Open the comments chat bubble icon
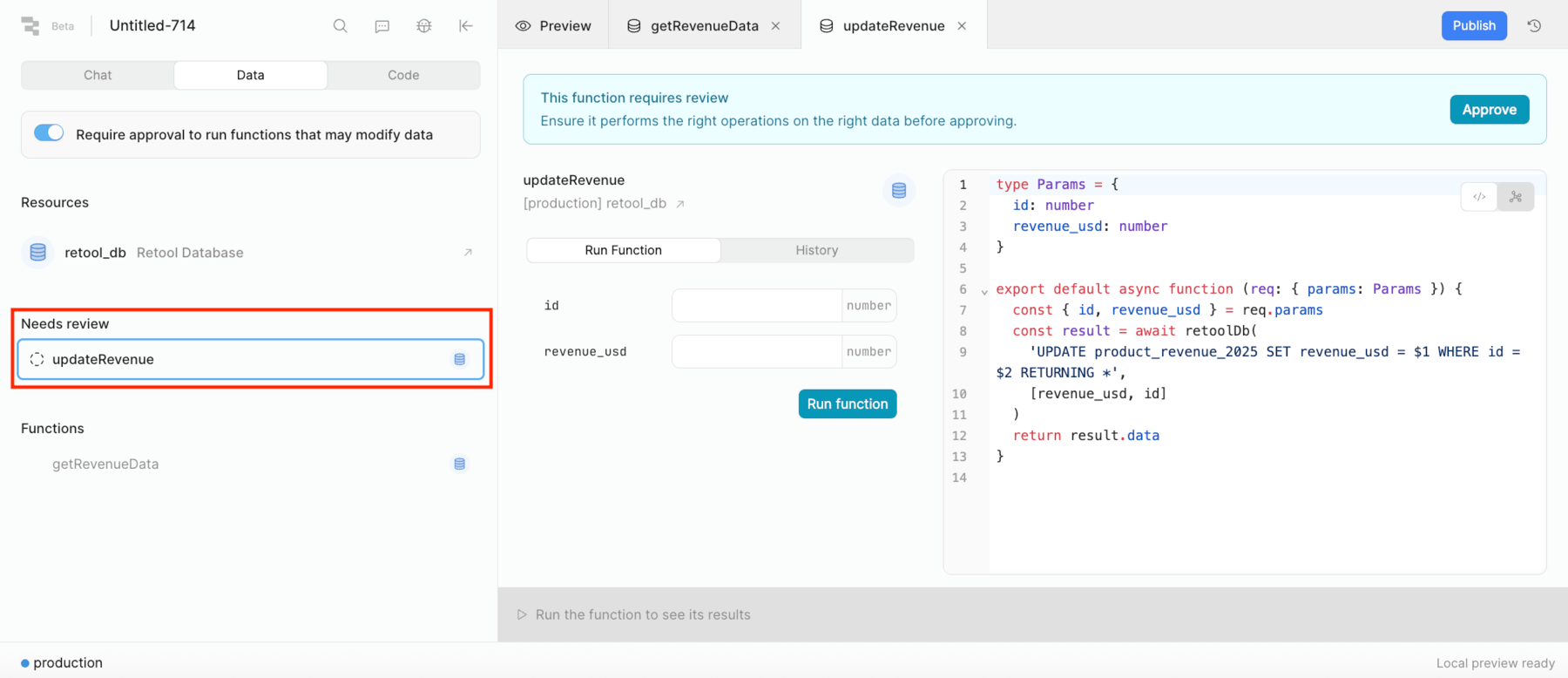The height and width of the screenshot is (678, 1568). pyautogui.click(x=382, y=26)
